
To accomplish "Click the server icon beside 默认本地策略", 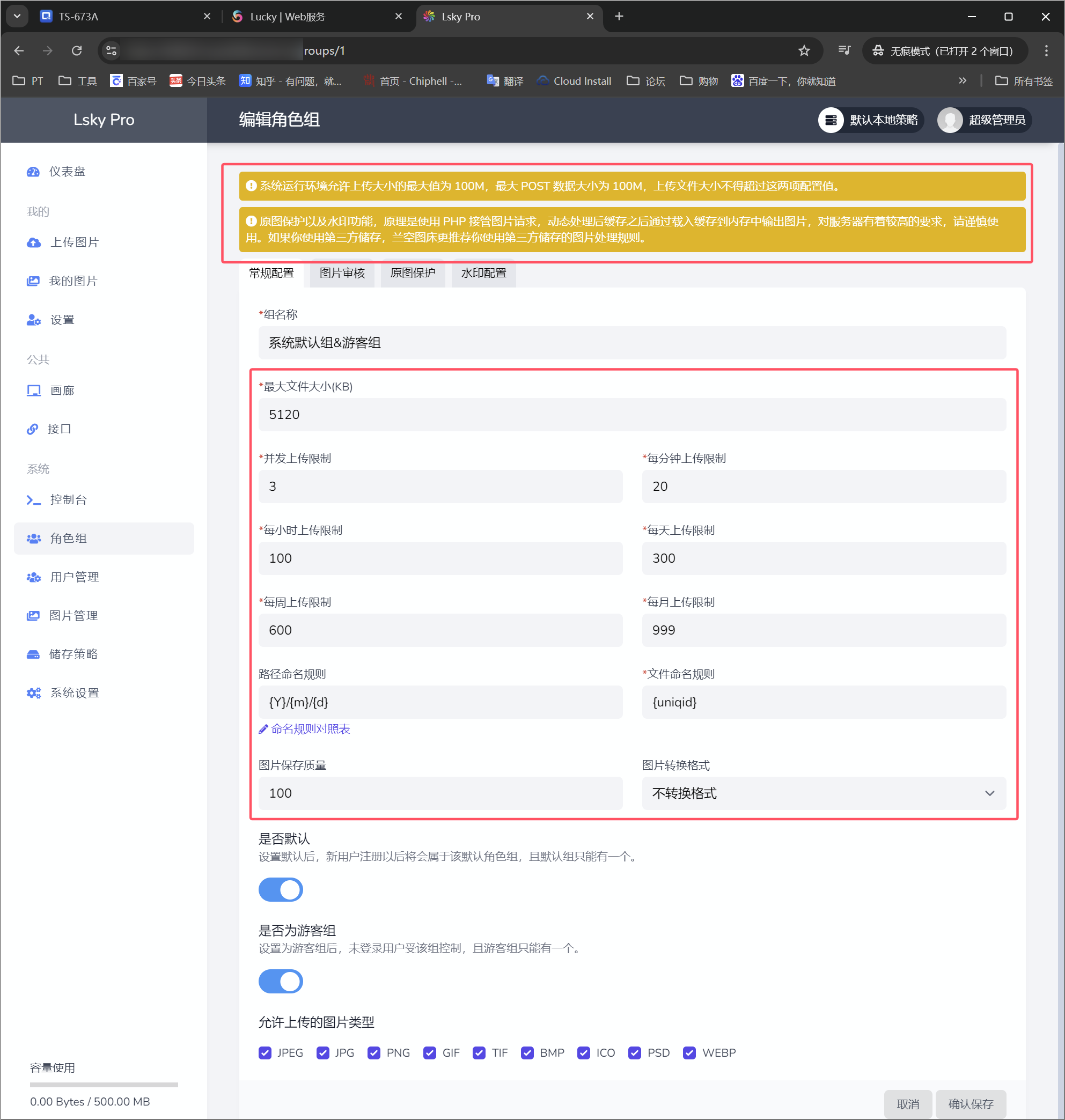I will click(831, 120).
